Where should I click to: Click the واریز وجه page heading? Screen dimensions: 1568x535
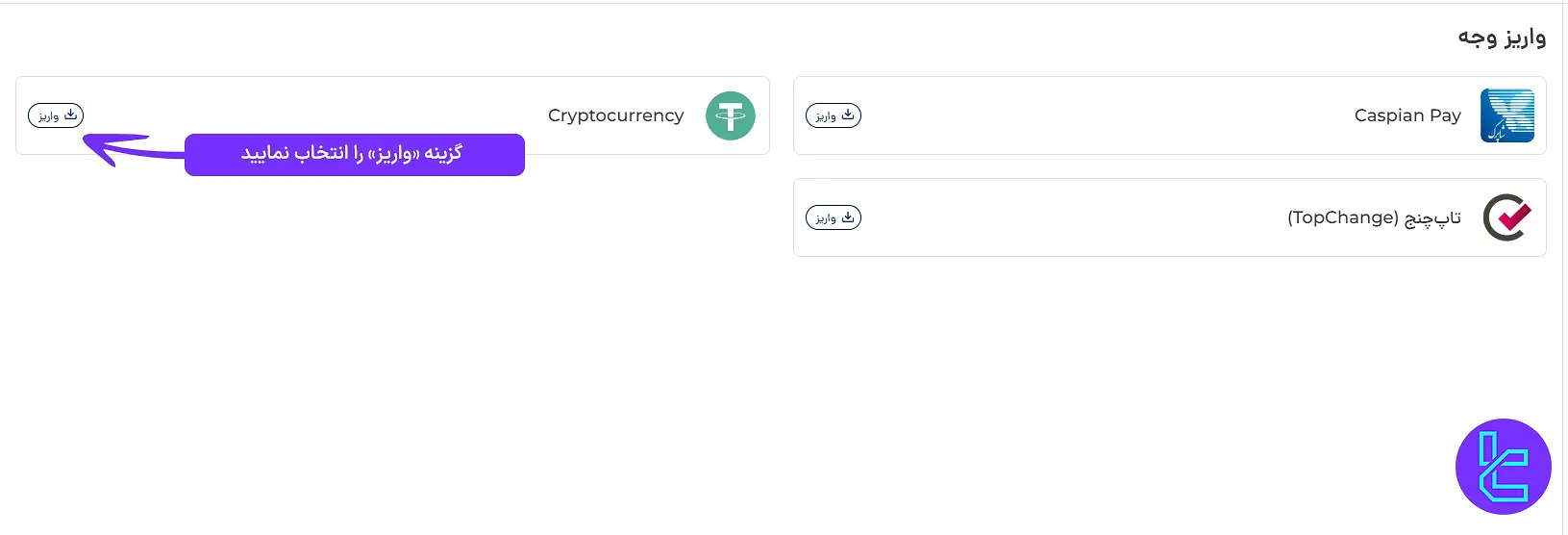(x=1501, y=38)
